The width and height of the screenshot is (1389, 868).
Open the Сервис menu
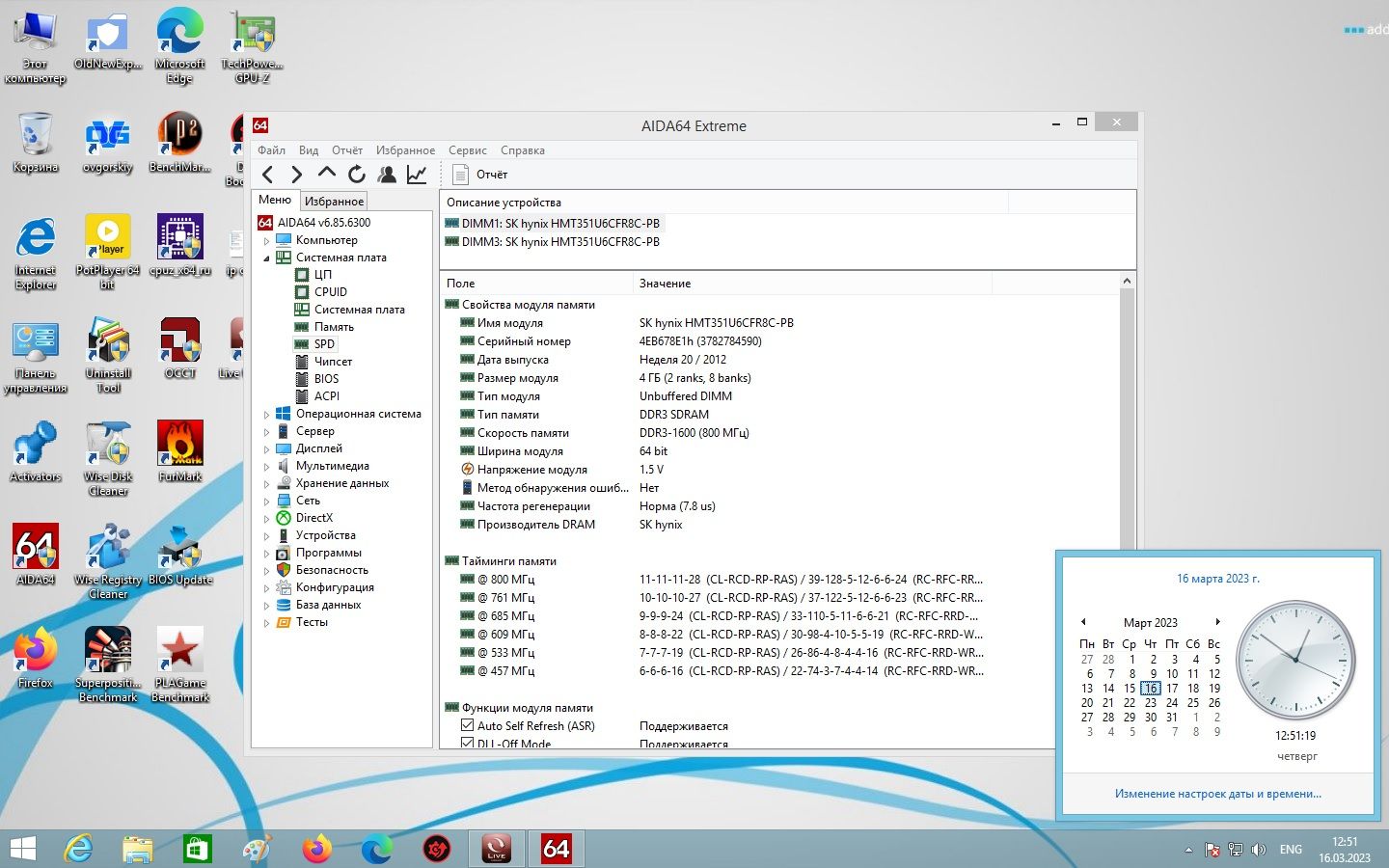click(x=468, y=150)
